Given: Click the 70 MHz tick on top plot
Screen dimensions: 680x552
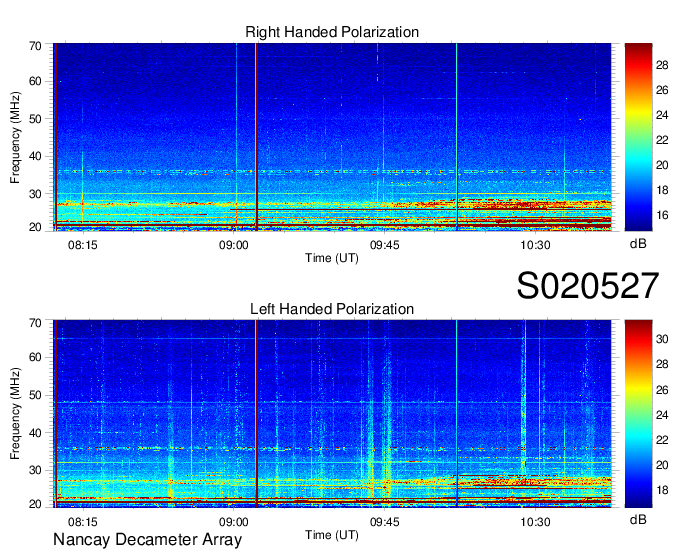Looking at the screenshot, I should [x=35, y=46].
